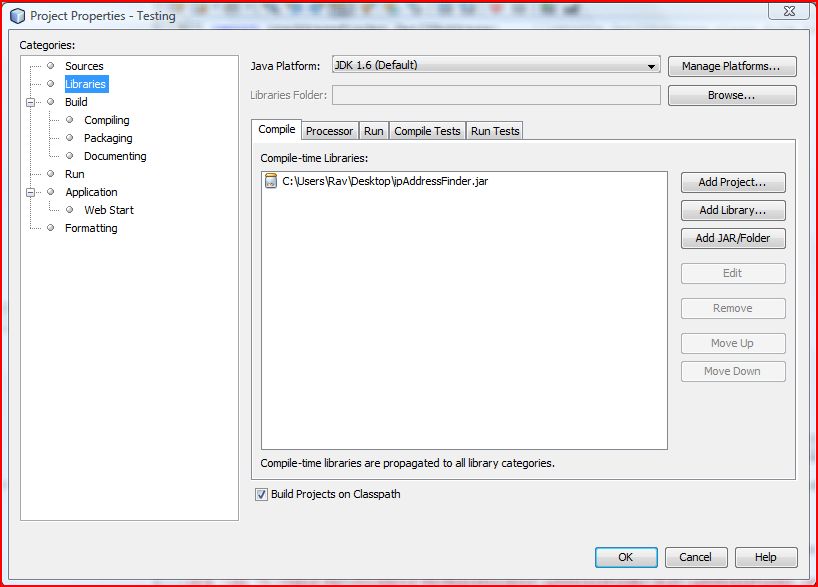The image size is (818, 587).
Task: Click the bullet icon beside Web Start
Action: coord(69,210)
